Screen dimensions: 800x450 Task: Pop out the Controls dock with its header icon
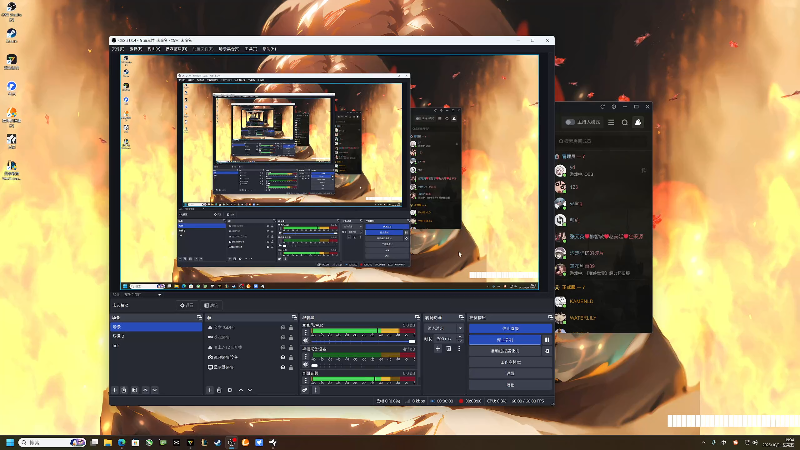pyautogui.click(x=549, y=317)
